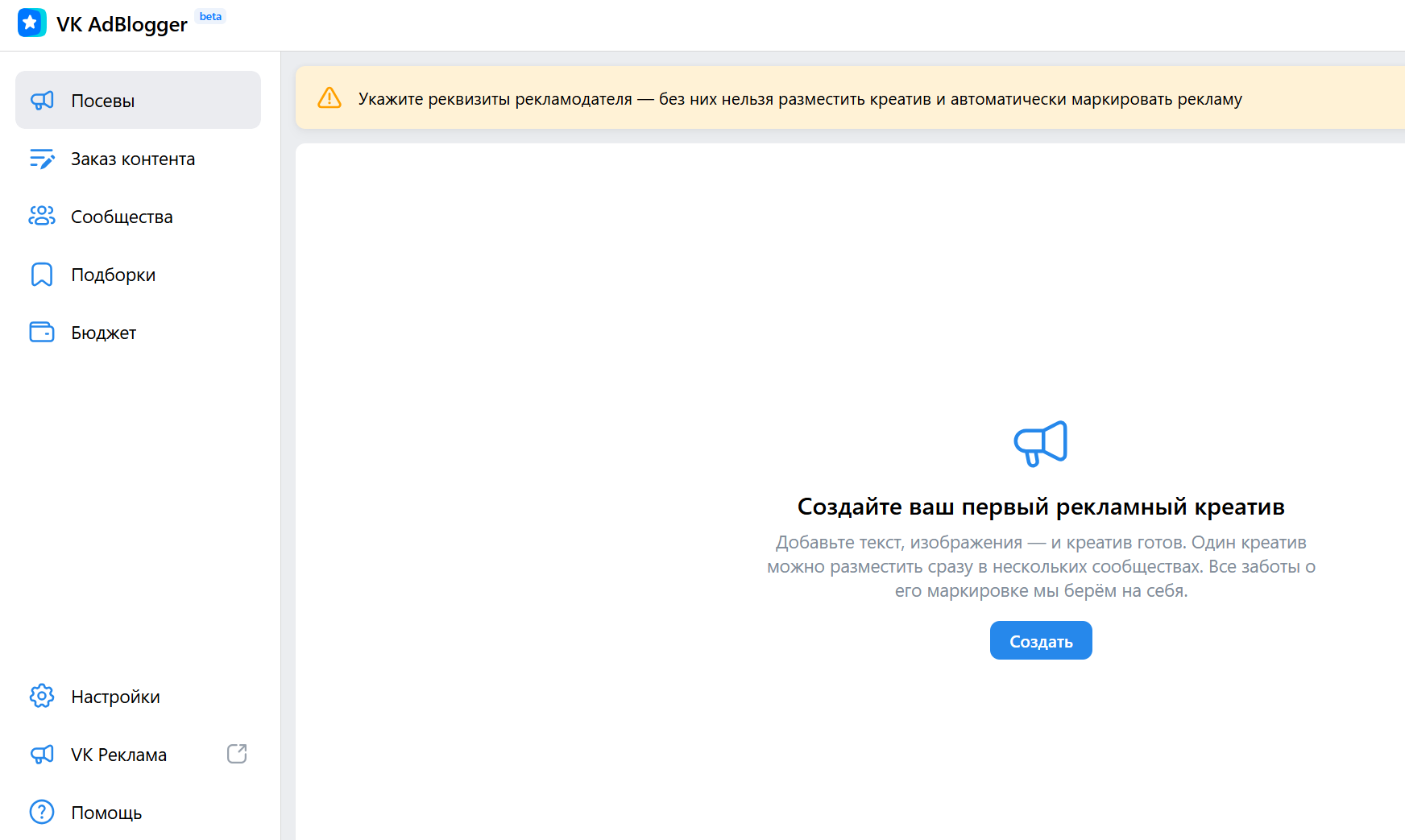Click the Настройки gear icon
Viewport: 1405px width, 840px height.
[x=42, y=696]
